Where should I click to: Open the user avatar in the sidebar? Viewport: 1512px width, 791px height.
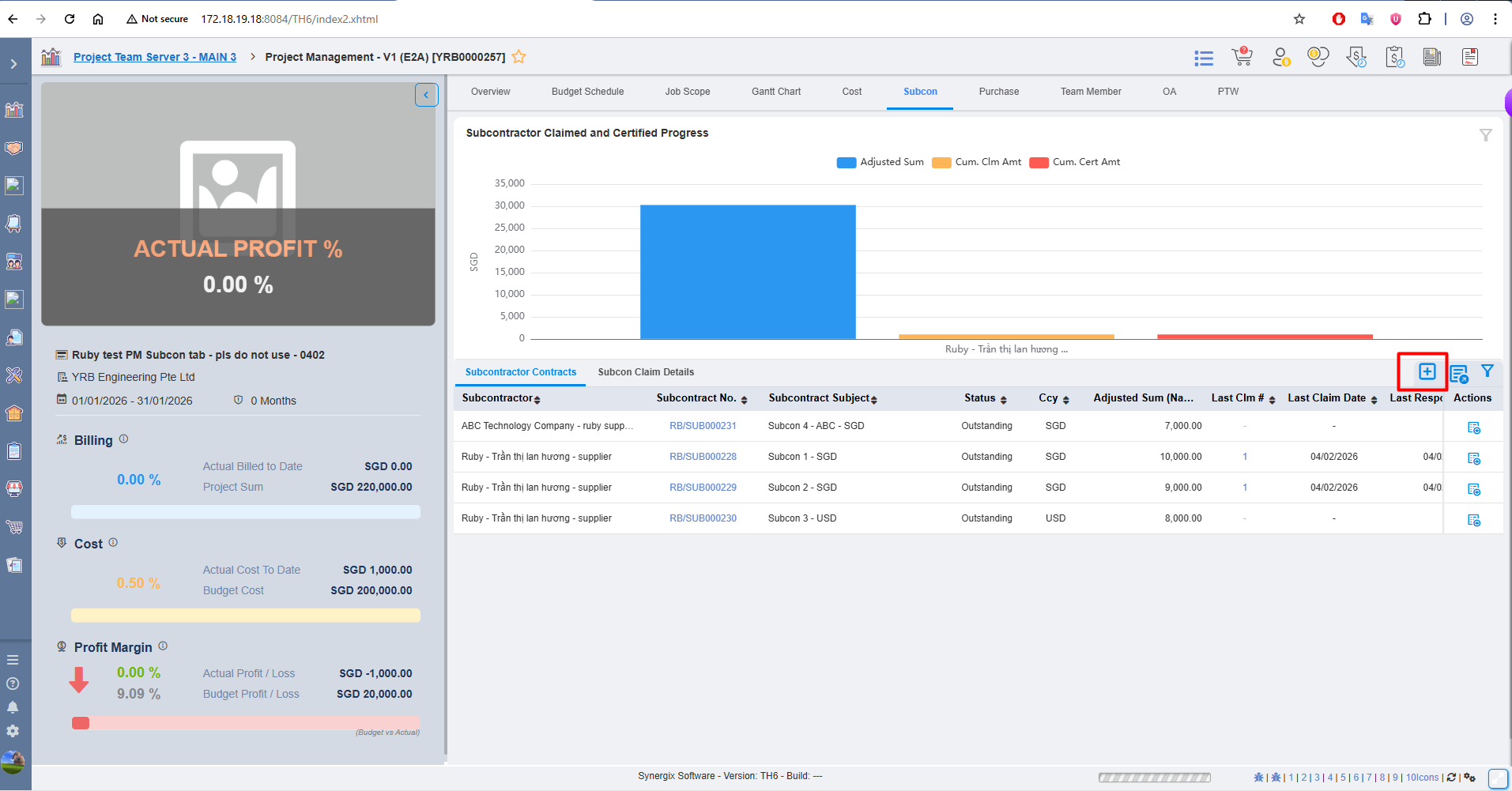point(13,763)
